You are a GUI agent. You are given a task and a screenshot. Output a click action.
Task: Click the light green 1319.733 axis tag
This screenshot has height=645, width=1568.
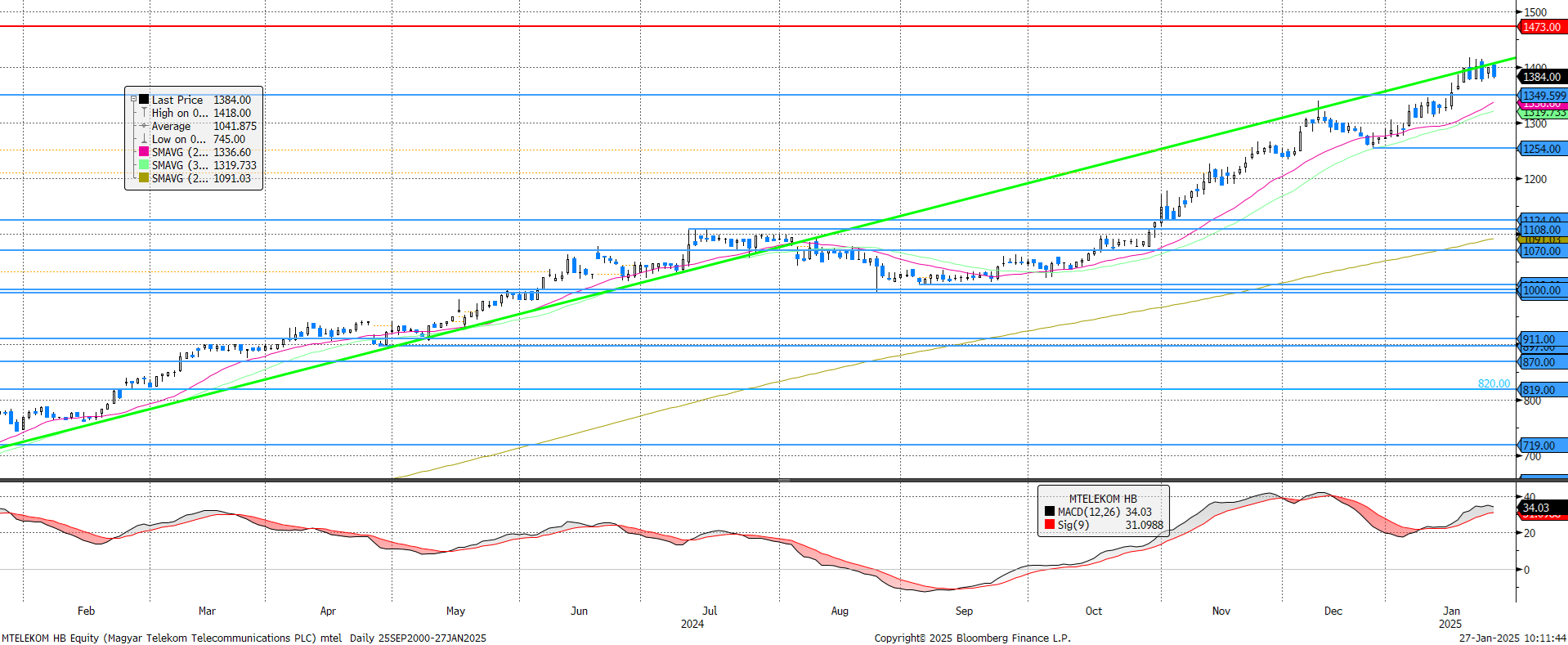(1543, 114)
